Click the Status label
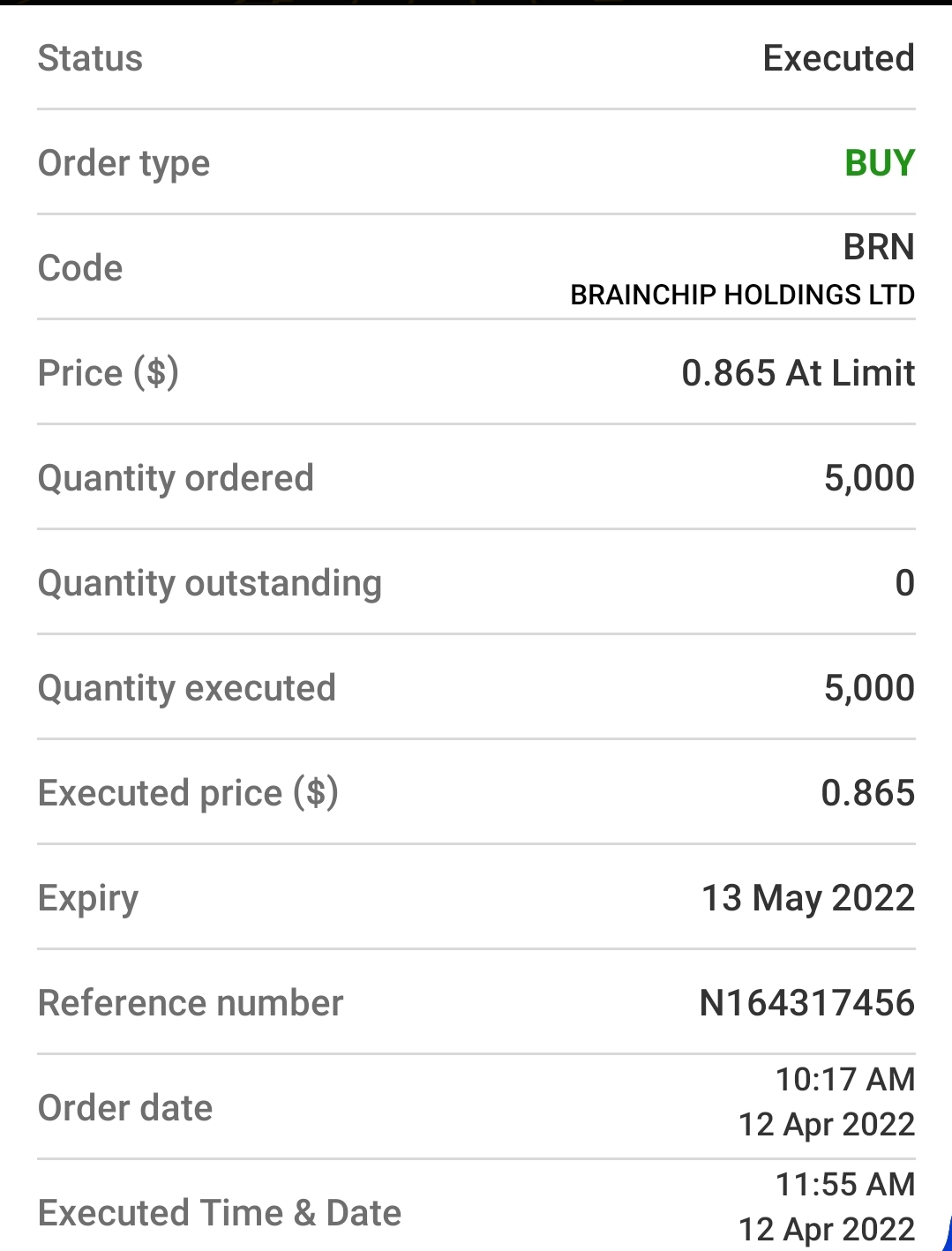 [90, 58]
